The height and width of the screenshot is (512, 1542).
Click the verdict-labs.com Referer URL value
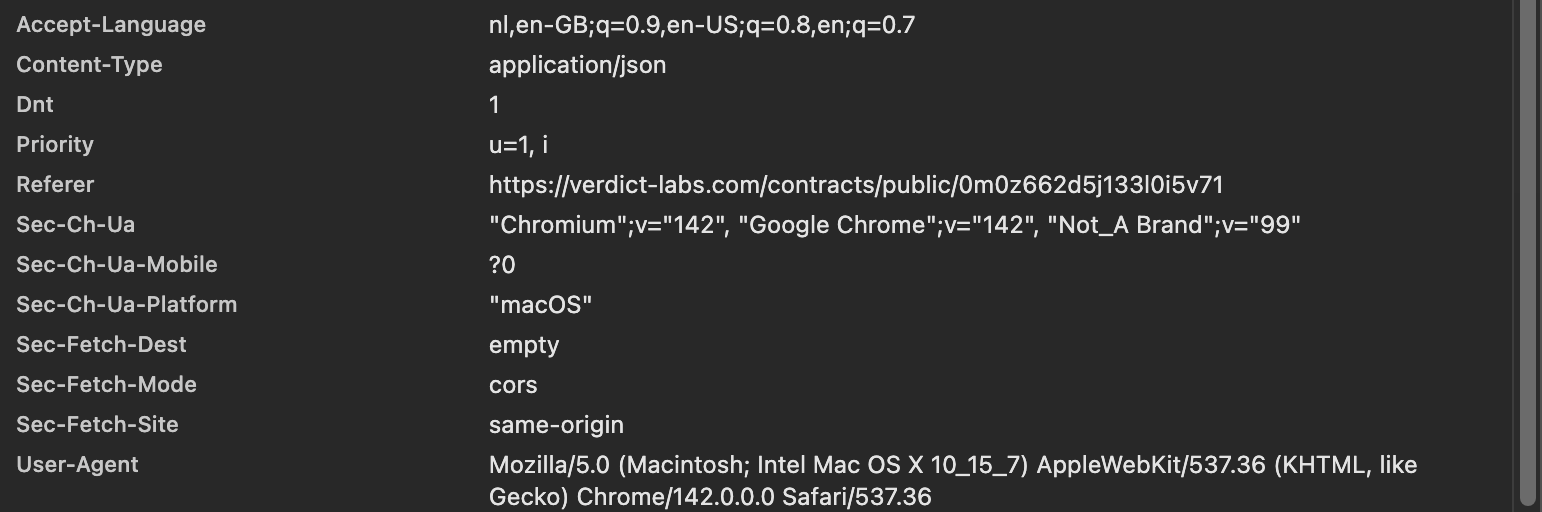click(856, 185)
